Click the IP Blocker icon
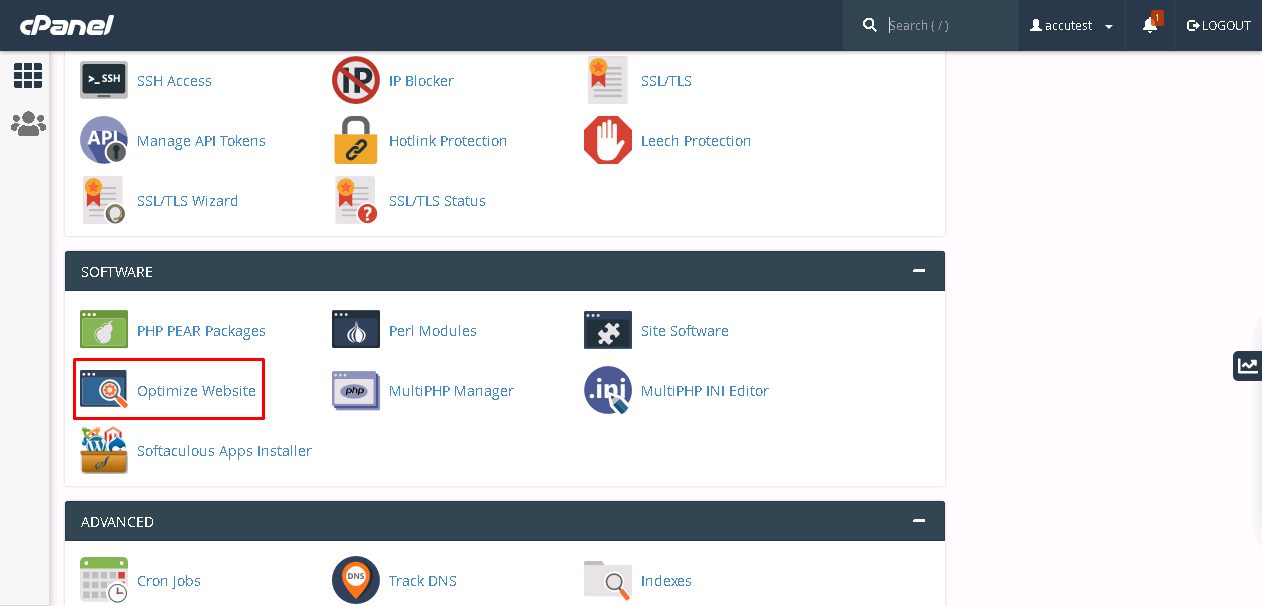The height and width of the screenshot is (606, 1262). click(356, 80)
